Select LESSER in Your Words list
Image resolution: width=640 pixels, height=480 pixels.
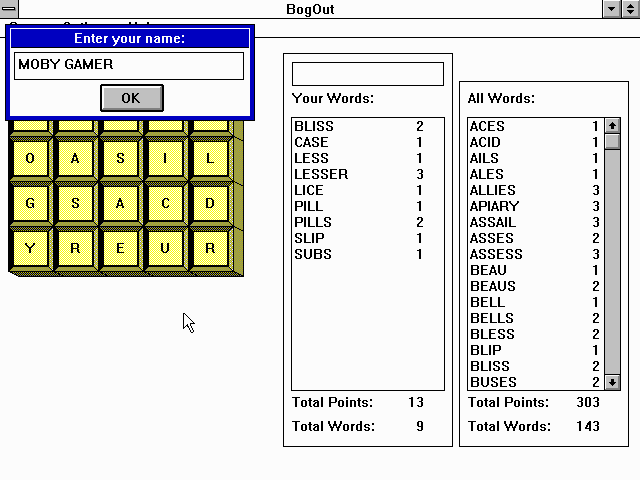click(321, 174)
